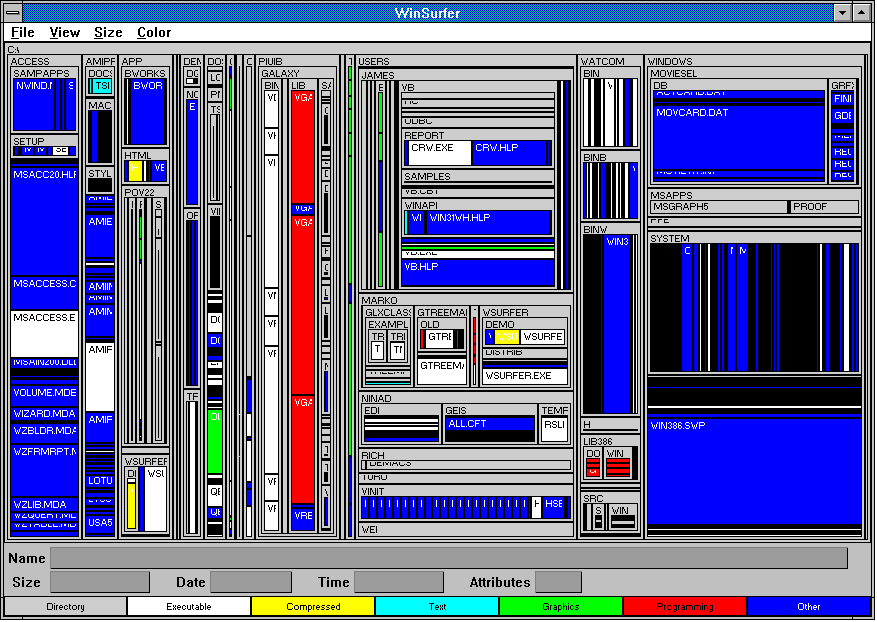Click the Date field
Viewport: 877px width, 622px height.
coord(251,582)
